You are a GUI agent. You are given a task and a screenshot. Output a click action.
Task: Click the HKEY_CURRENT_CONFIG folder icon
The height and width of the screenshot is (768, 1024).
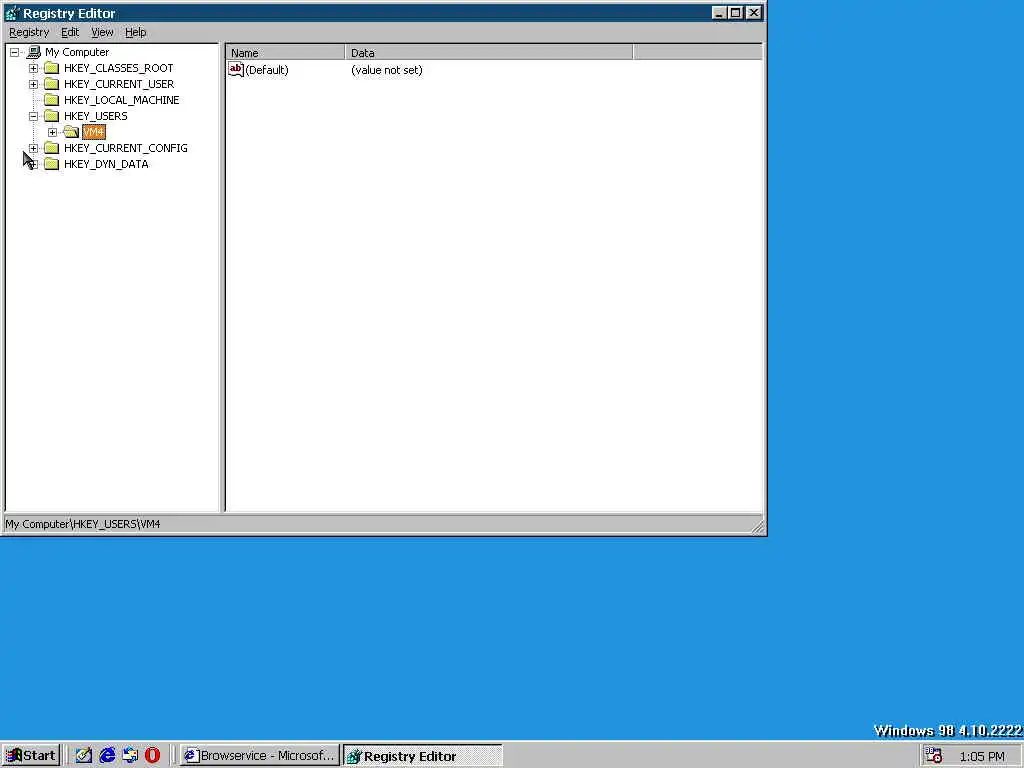(x=52, y=148)
